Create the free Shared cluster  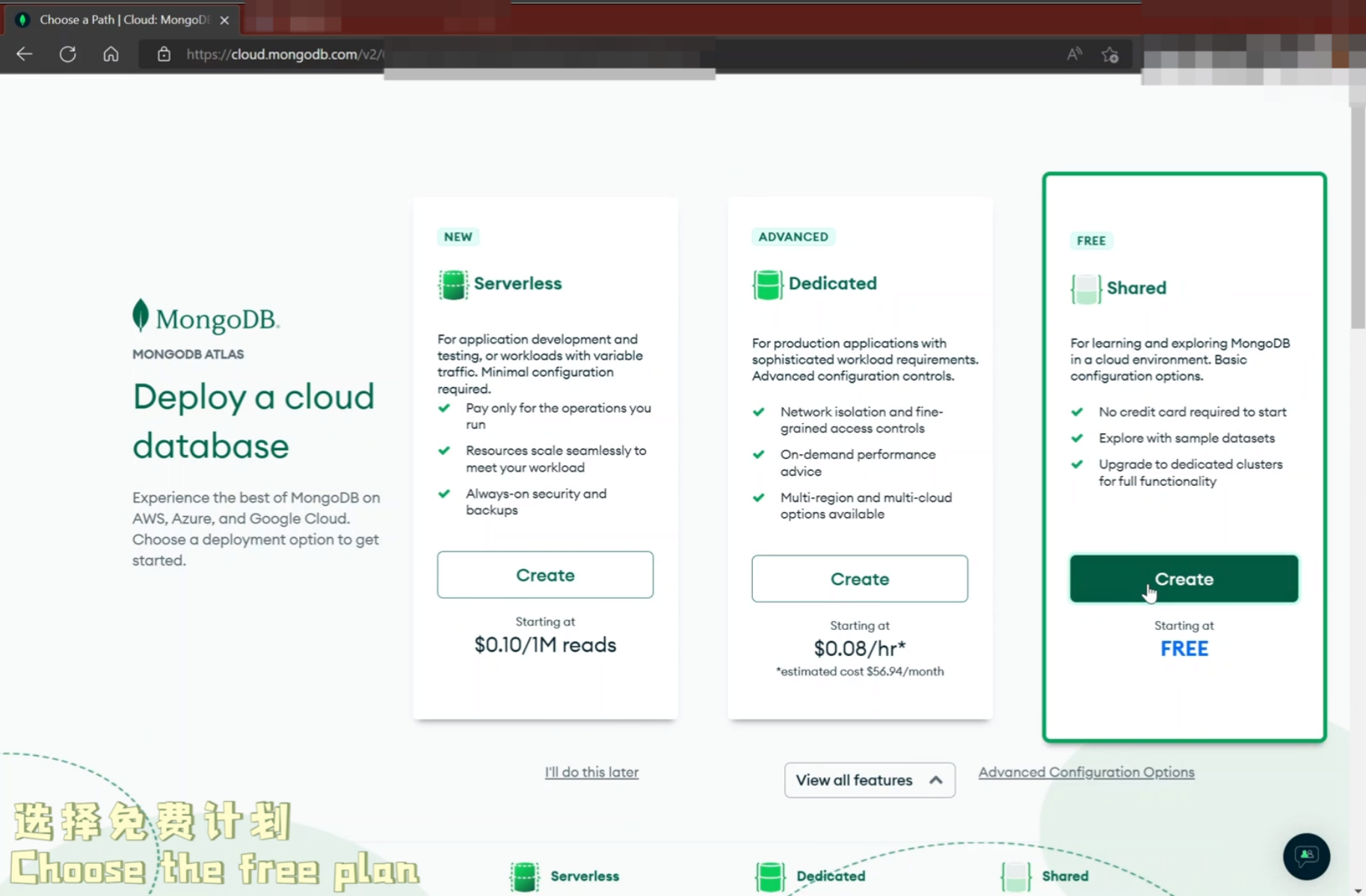pos(1184,578)
